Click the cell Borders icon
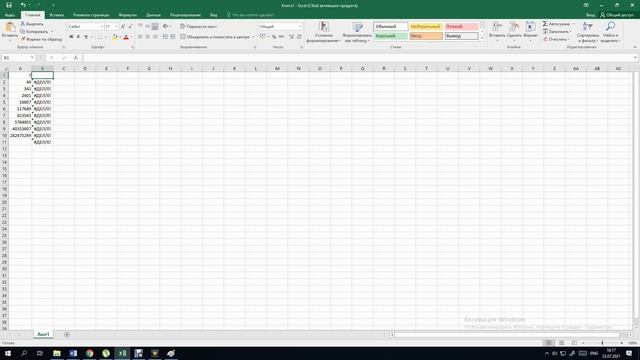 coord(100,37)
